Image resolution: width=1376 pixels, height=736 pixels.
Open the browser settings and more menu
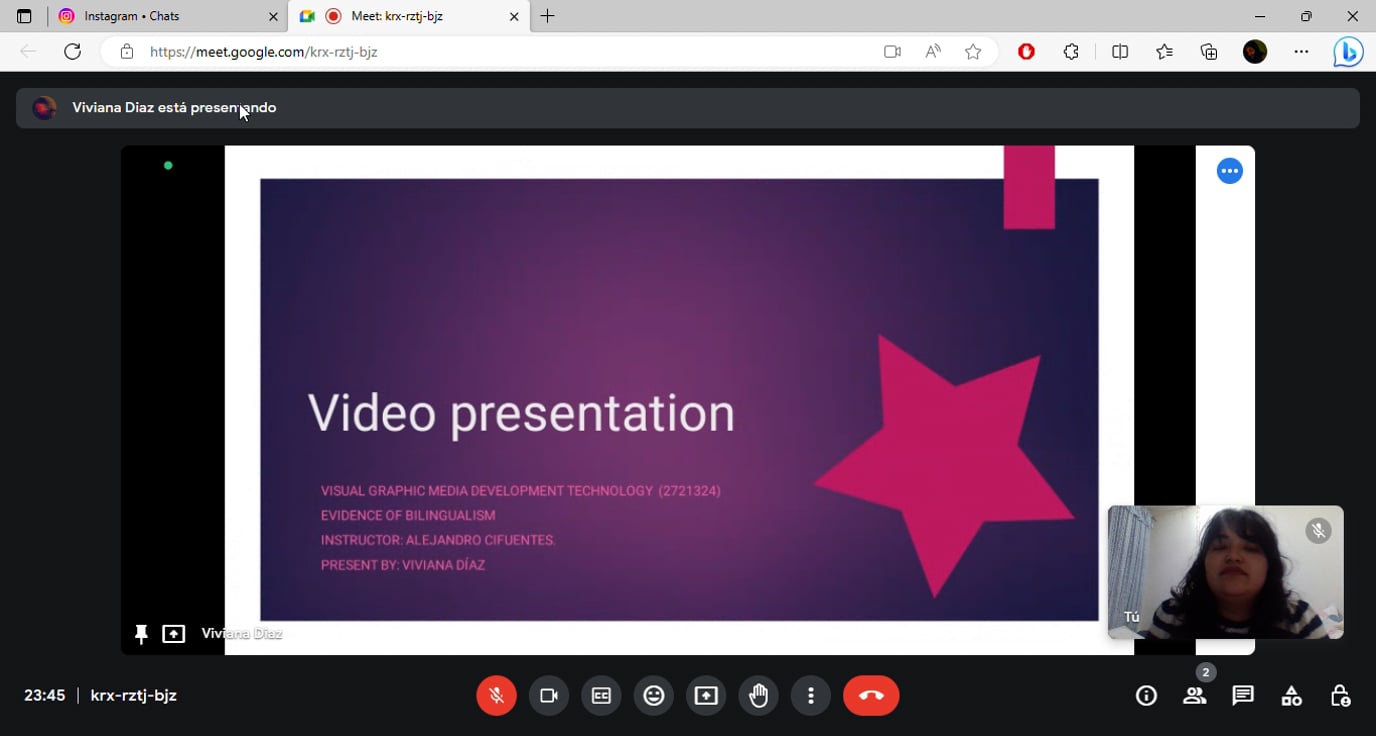coord(1301,52)
